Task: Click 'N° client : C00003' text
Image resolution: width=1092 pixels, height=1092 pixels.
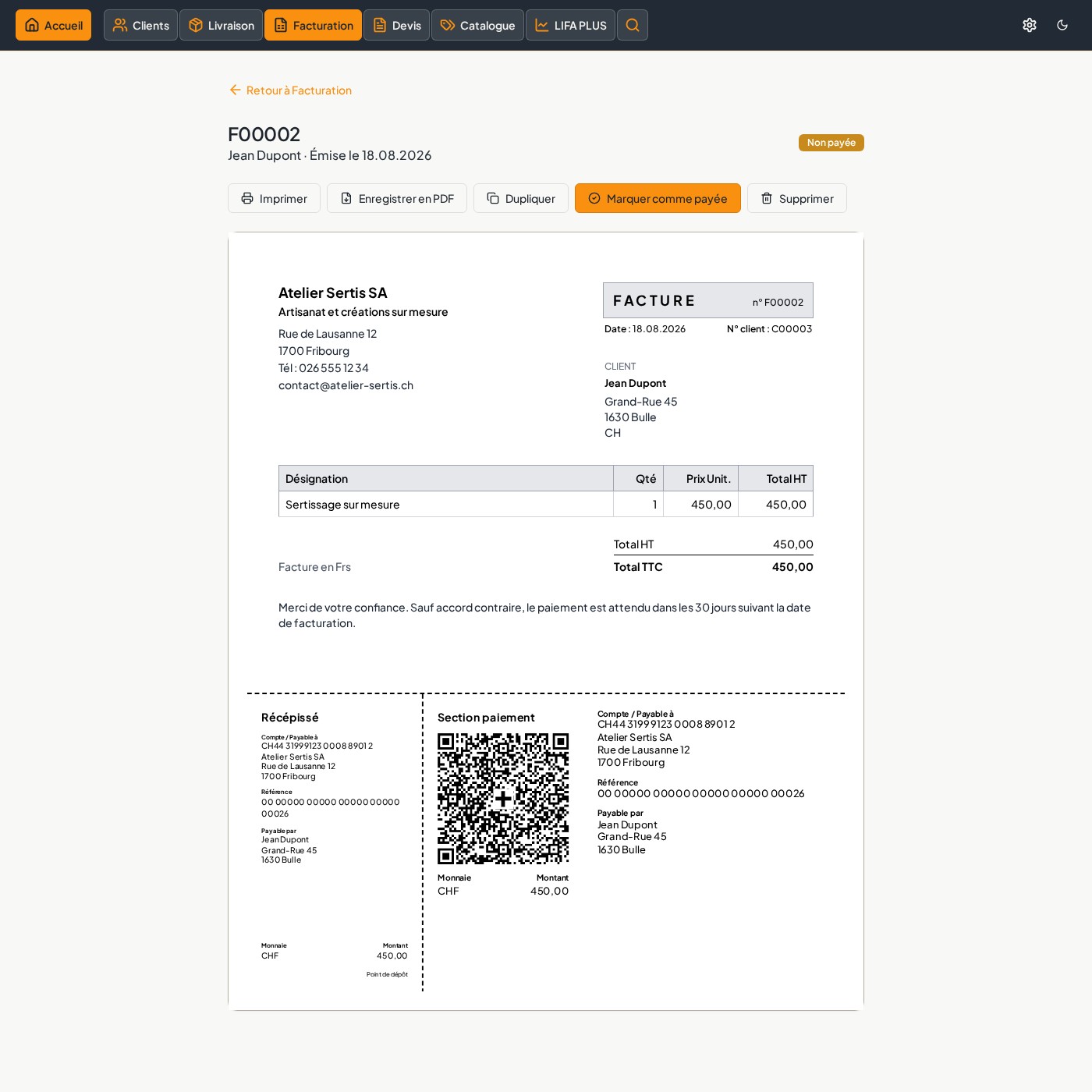Action: (x=770, y=329)
